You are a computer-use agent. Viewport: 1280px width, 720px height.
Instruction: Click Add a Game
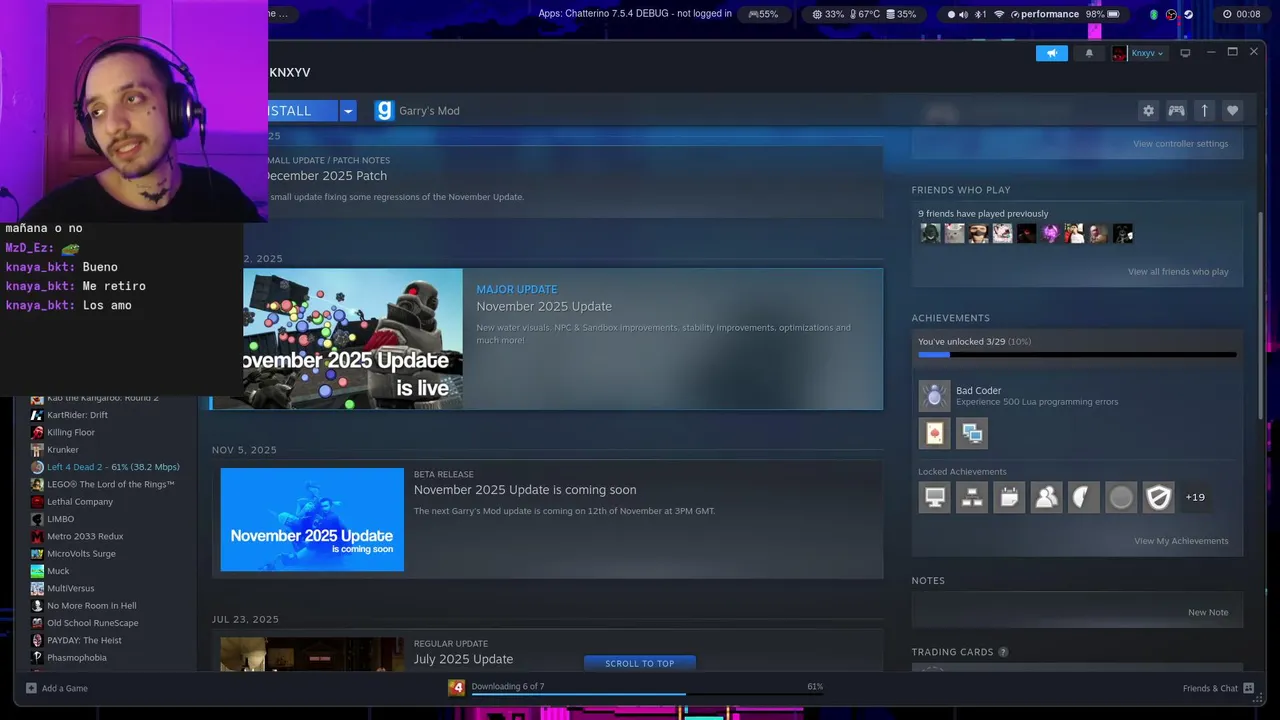pos(57,688)
